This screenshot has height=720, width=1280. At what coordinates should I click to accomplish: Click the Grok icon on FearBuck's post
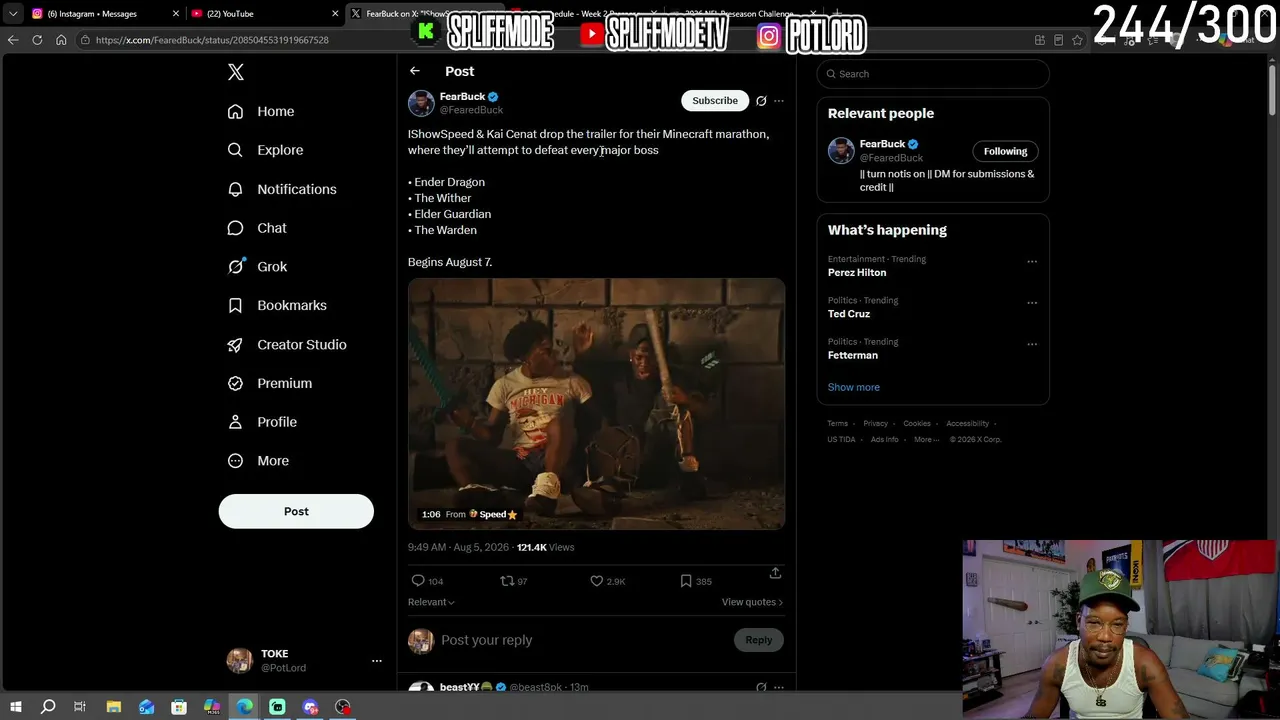pyautogui.click(x=761, y=101)
